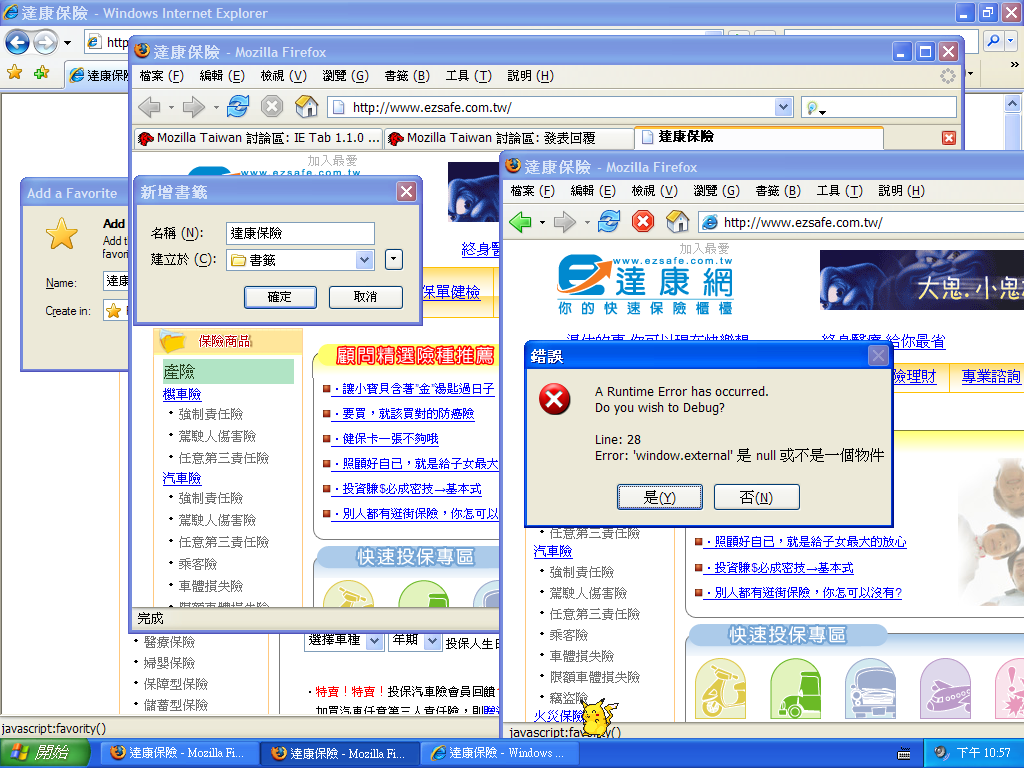This screenshot has height=768, width=1024.
Task: Expand the bookmark folder tree arrow button
Action: pyautogui.click(x=394, y=259)
